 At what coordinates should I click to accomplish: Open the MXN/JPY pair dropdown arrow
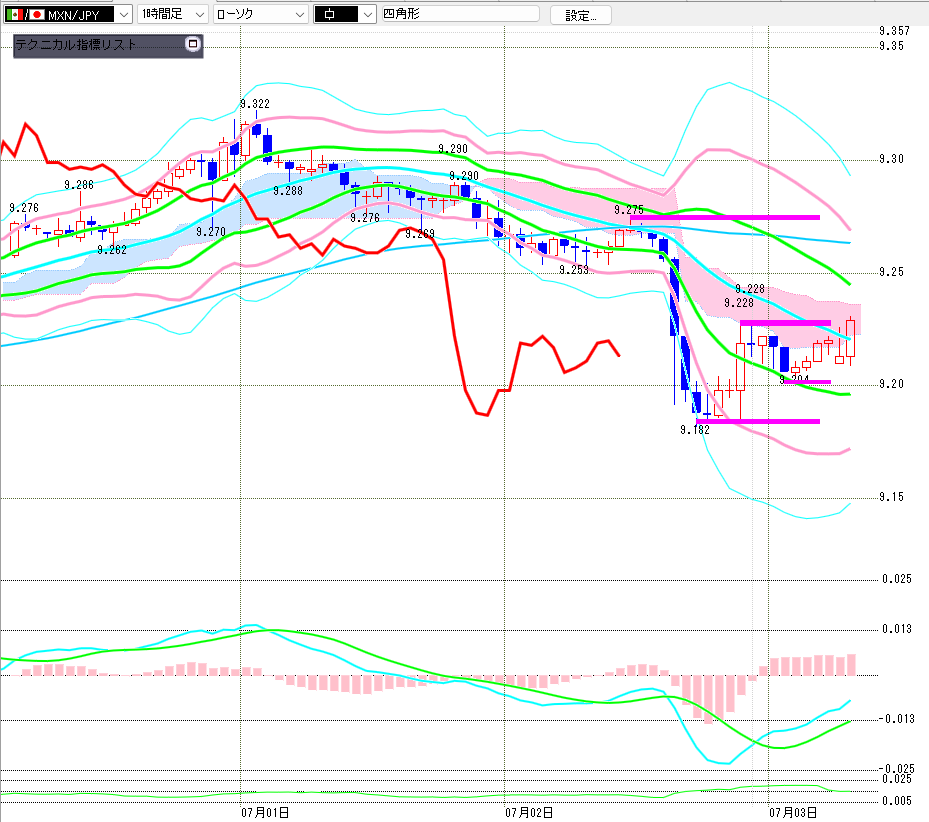[x=123, y=14]
